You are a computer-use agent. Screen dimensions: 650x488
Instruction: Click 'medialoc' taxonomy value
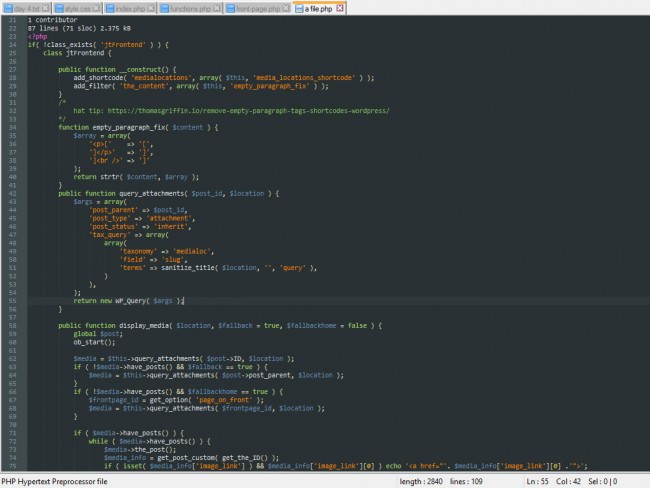pyautogui.click(x=193, y=251)
